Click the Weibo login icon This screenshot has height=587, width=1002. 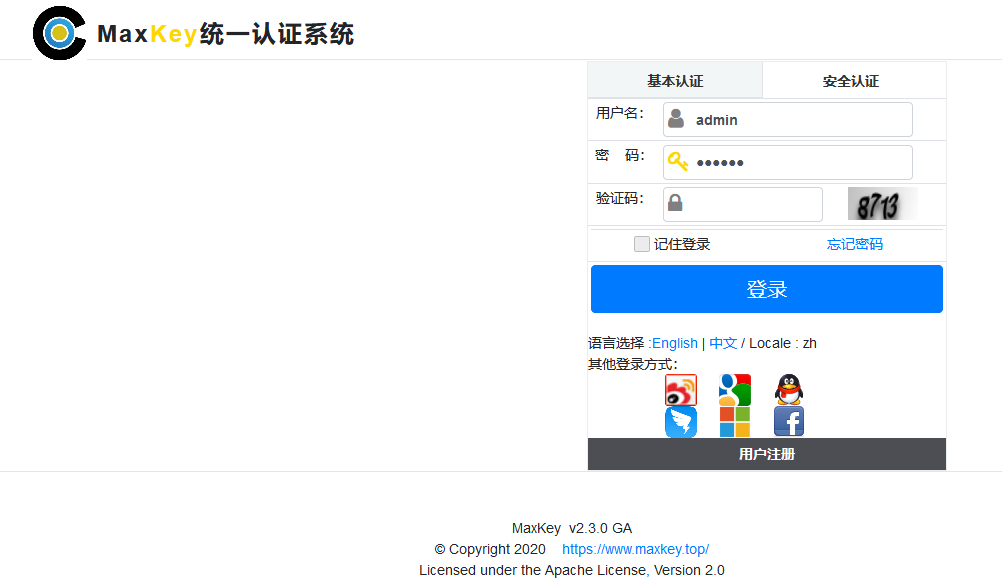pos(680,388)
